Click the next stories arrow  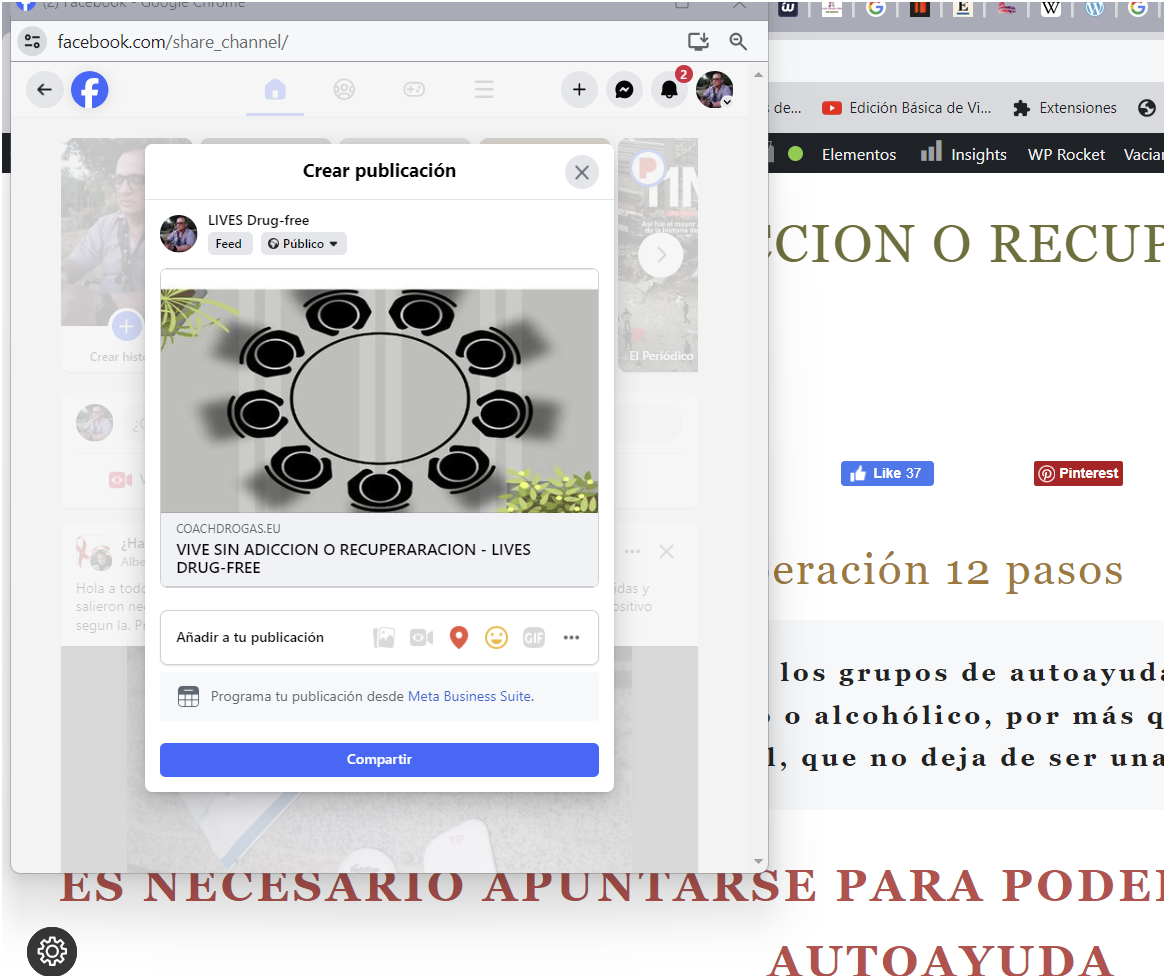pos(660,255)
